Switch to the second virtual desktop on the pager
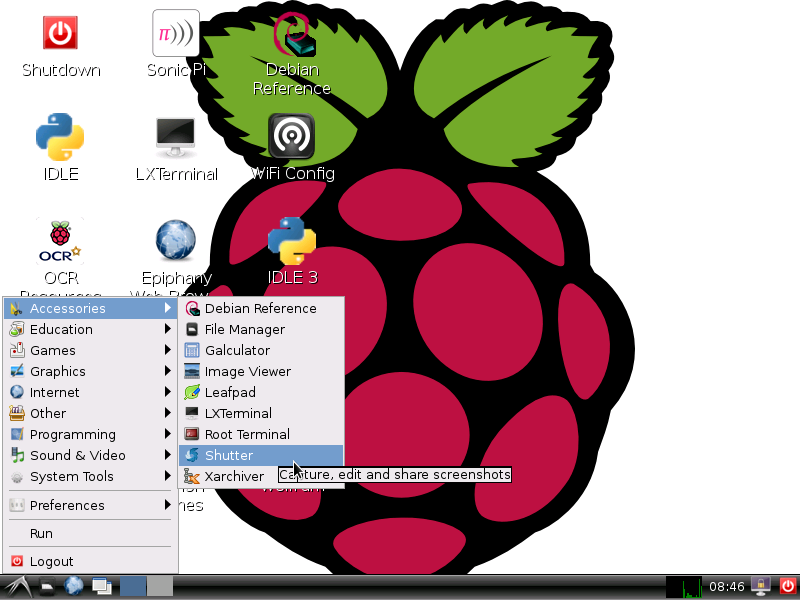This screenshot has width=800, height=600. (x=160, y=587)
